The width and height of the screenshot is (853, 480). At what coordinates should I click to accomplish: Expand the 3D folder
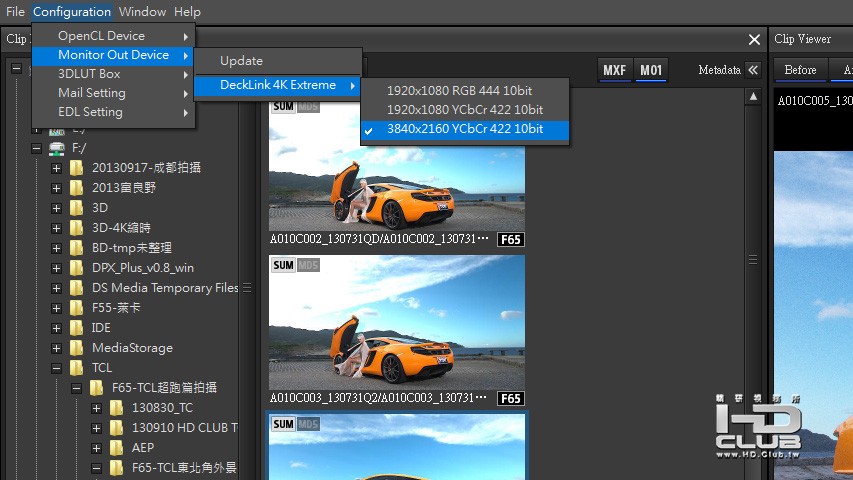pos(57,208)
